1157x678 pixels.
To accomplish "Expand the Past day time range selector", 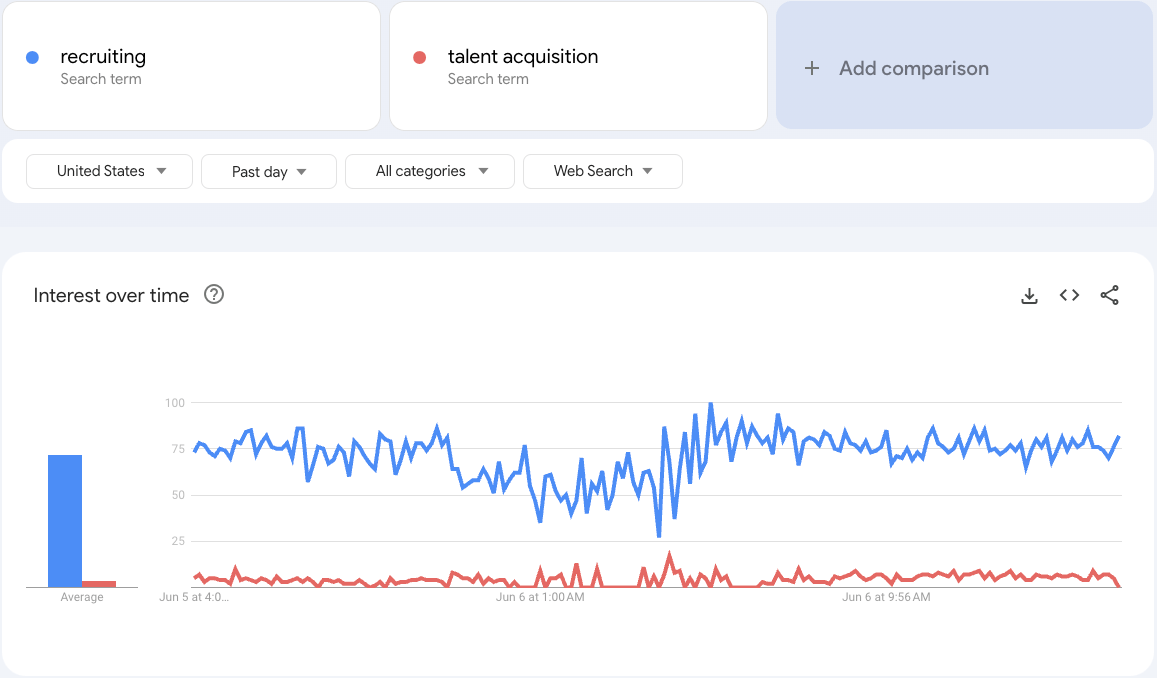I will (268, 171).
